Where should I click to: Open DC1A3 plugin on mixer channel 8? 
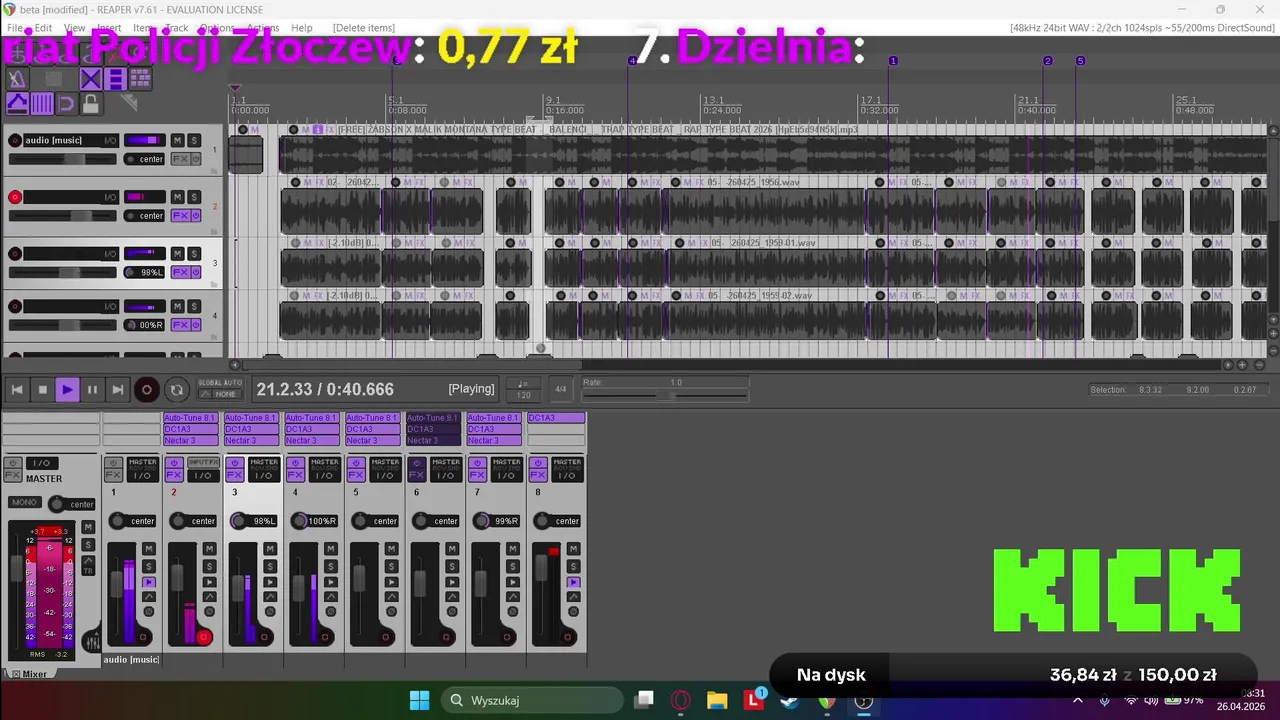555,418
